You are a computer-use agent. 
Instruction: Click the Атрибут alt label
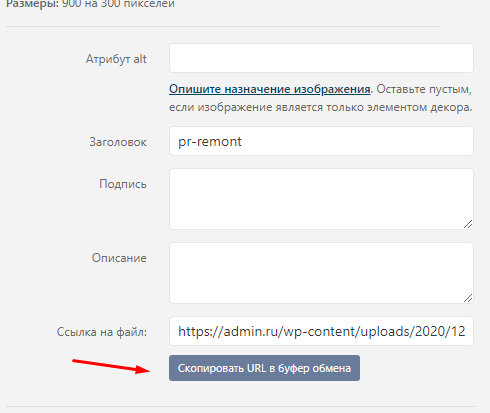[x=116, y=59]
